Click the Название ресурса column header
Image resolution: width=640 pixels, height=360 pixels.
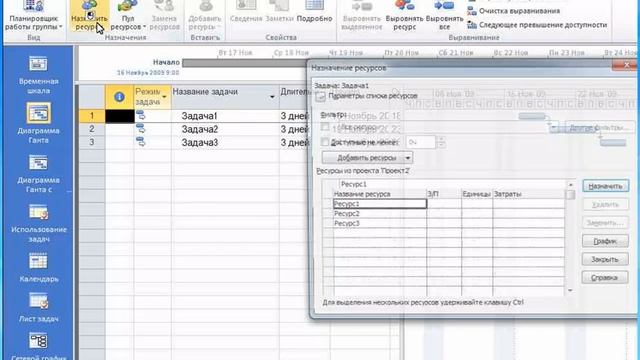pos(380,194)
